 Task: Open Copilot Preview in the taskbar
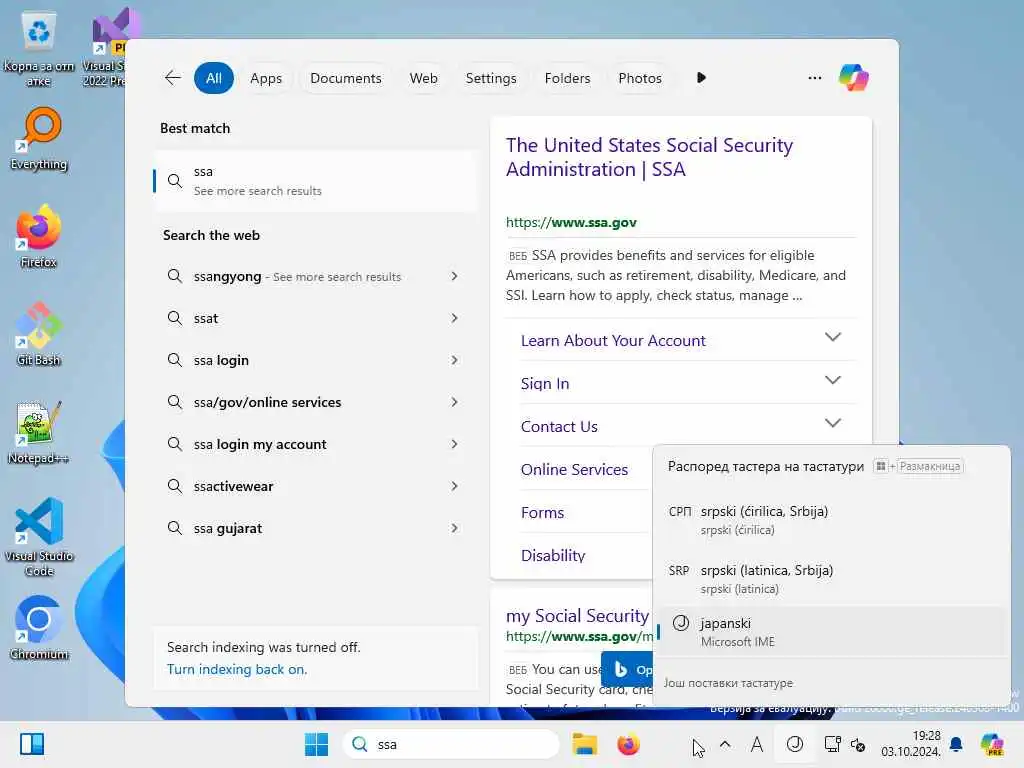click(x=992, y=744)
